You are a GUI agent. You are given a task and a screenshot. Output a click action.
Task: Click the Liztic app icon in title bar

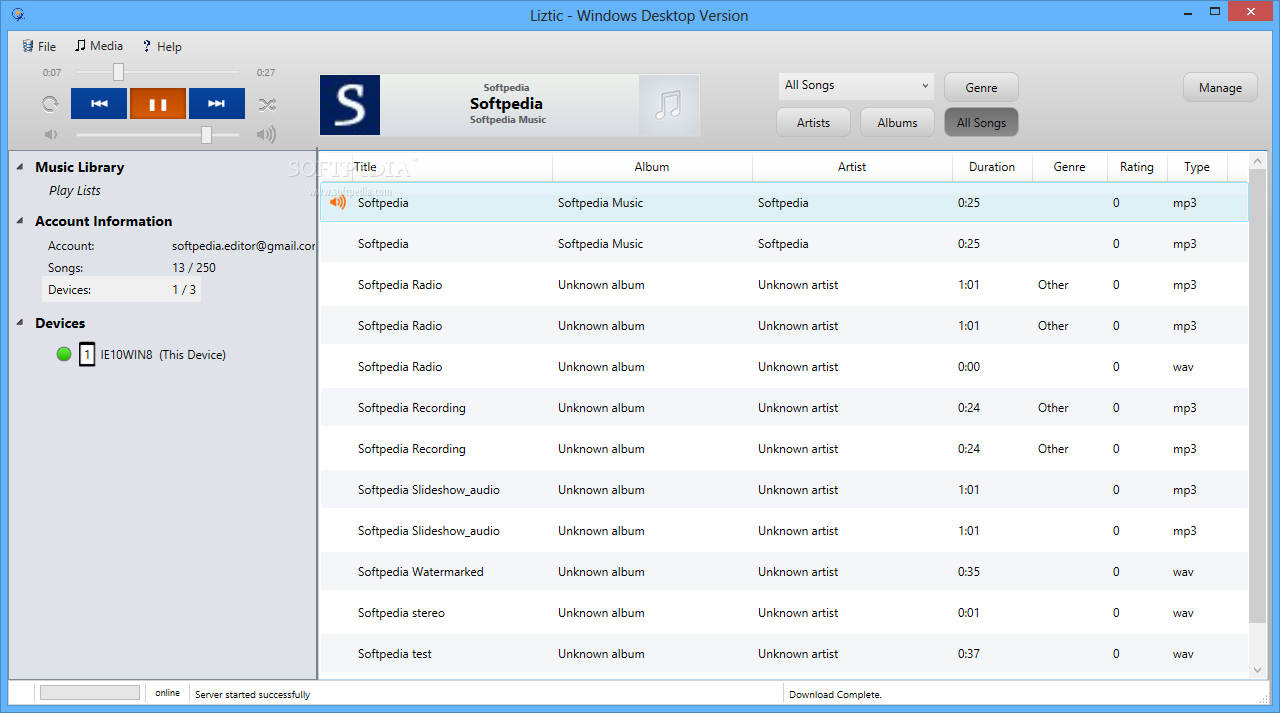pos(18,14)
